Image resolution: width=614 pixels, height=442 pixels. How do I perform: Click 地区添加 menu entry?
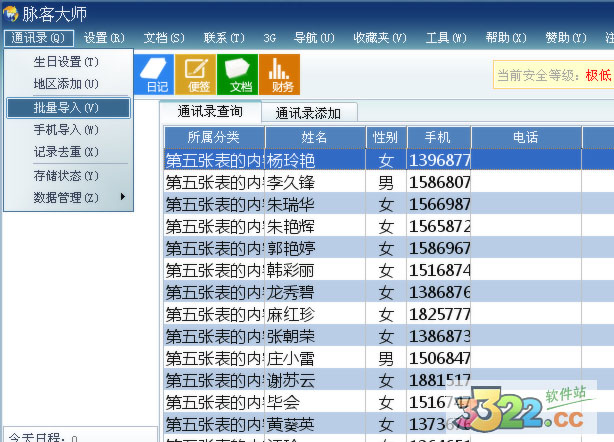(x=66, y=83)
